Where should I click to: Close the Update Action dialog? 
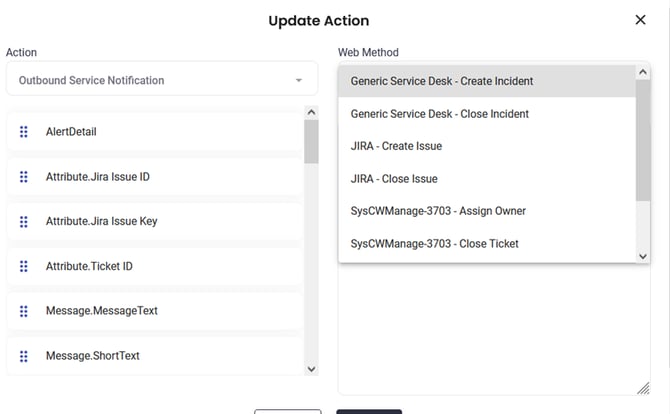click(640, 20)
